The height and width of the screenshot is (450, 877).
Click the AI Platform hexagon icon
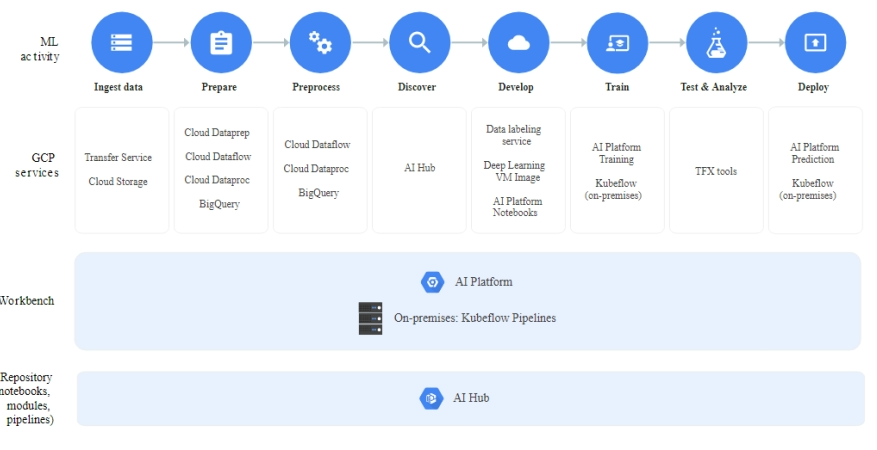(432, 282)
